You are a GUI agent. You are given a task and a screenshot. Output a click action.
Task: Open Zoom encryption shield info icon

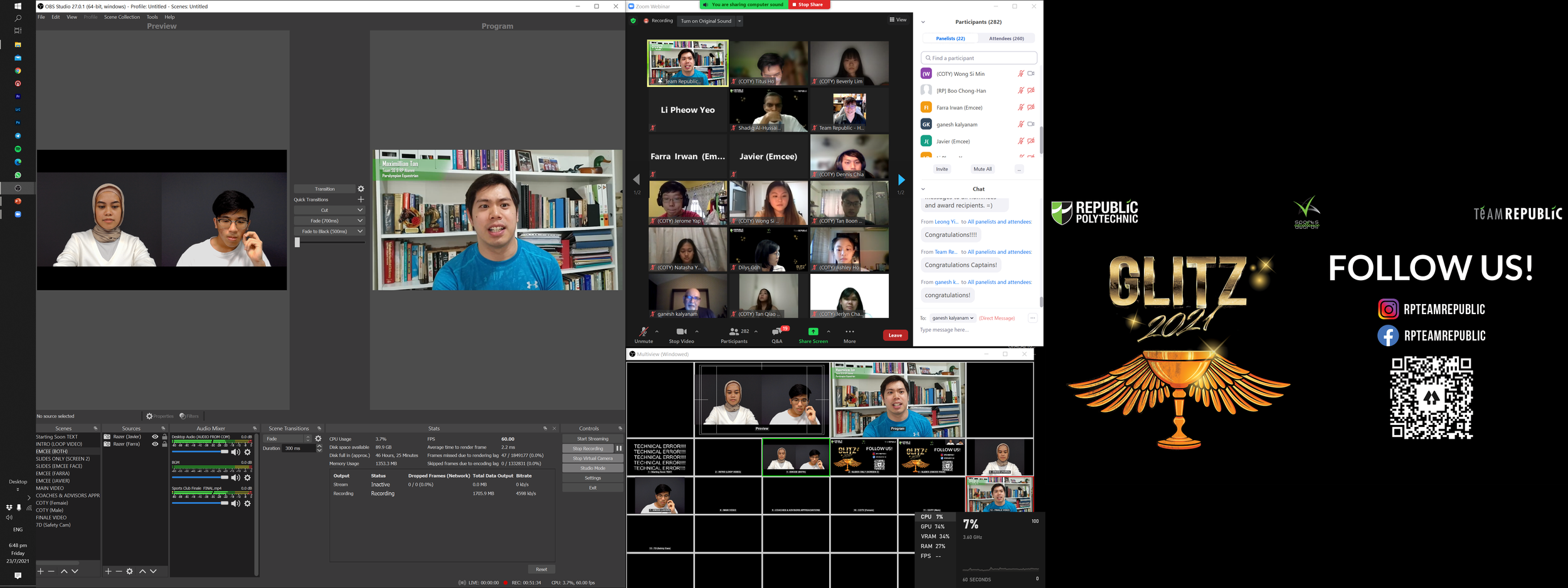click(x=633, y=21)
